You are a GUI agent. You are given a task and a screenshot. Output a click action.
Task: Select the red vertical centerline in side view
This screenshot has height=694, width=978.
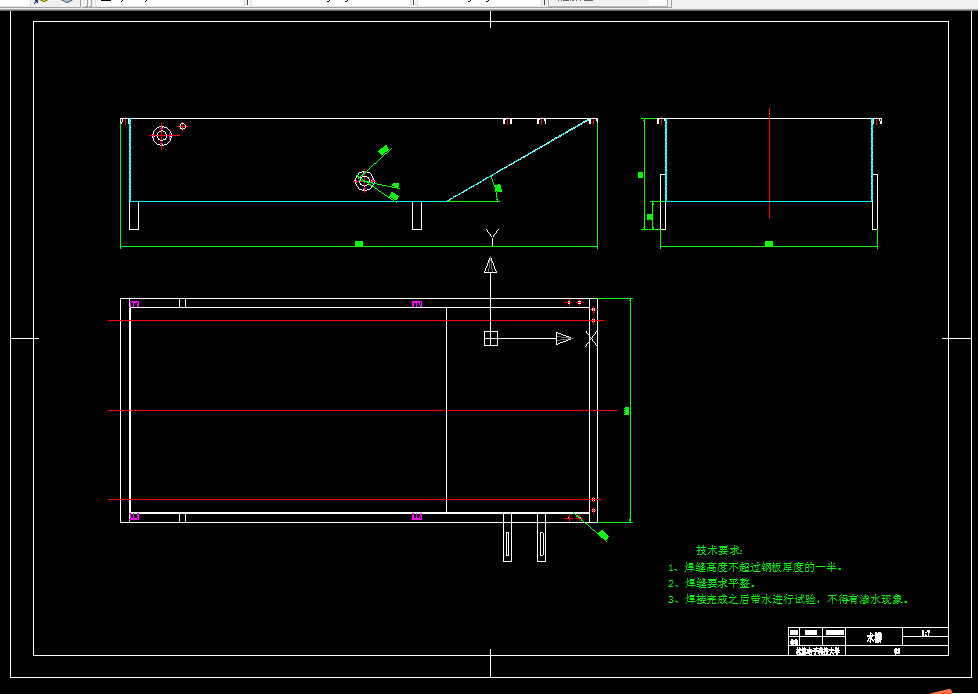(769, 163)
